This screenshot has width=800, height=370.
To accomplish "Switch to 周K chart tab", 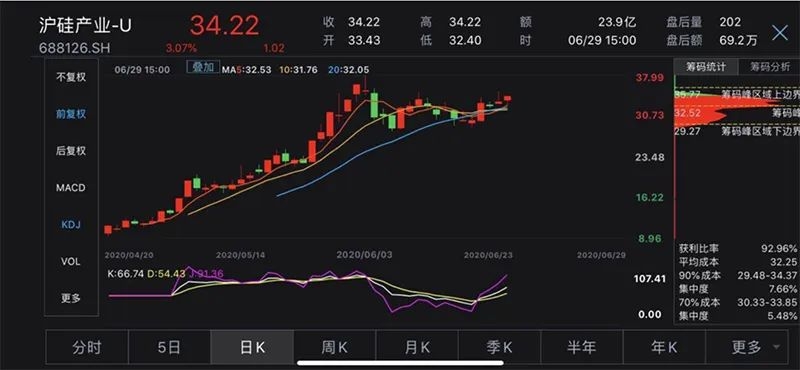I will tap(335, 347).
